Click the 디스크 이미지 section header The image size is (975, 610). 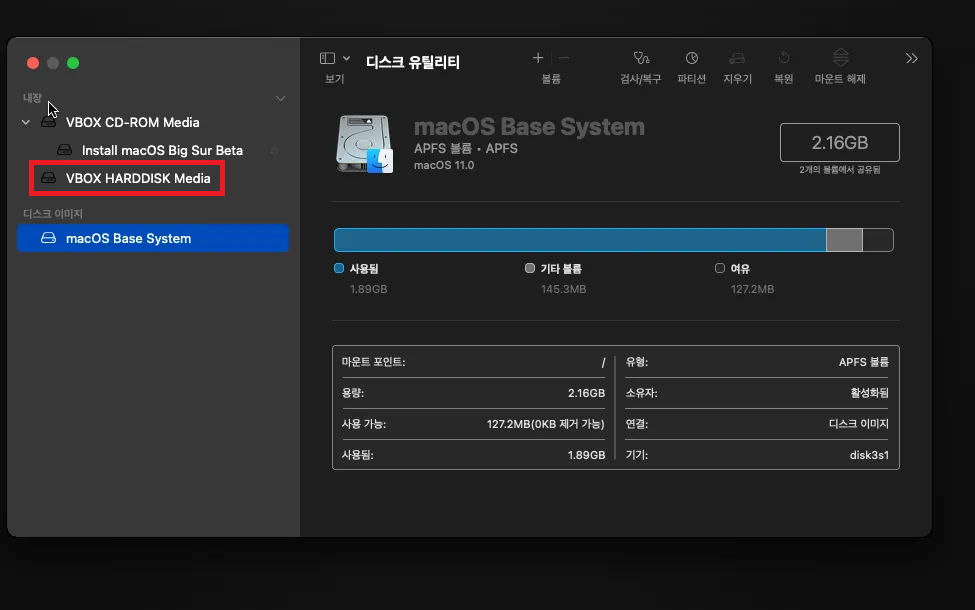click(53, 213)
